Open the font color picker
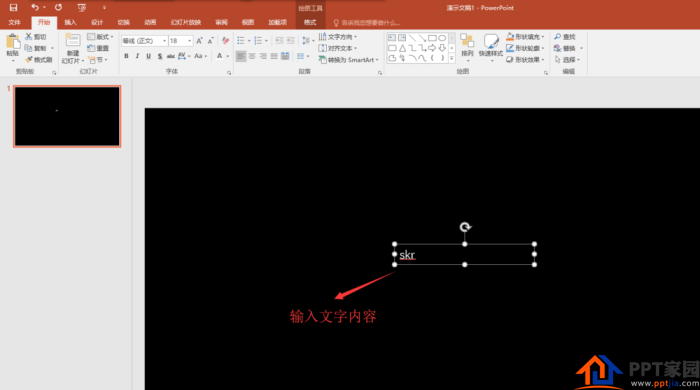700x390 pixels. [x=228, y=56]
